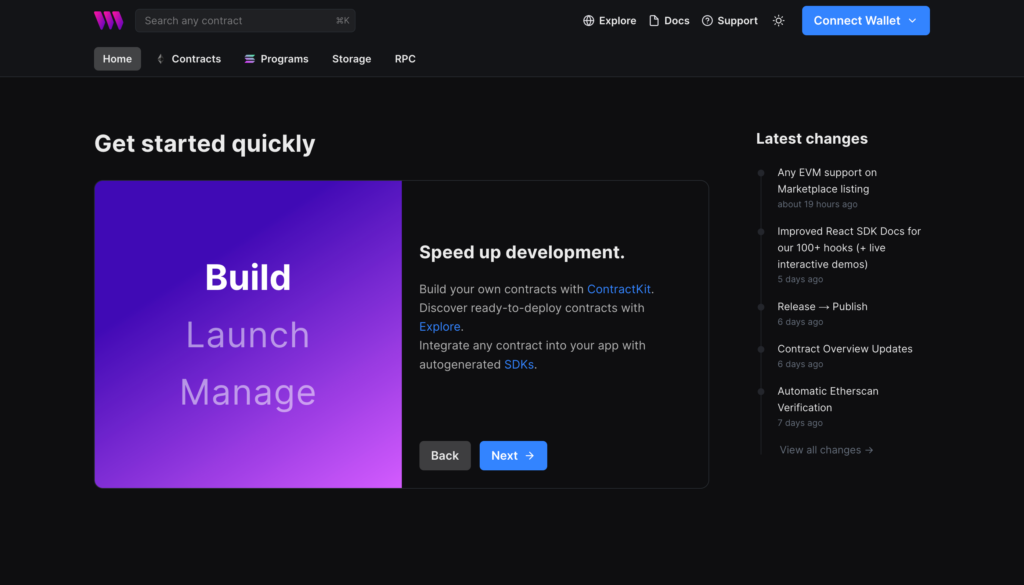Select the Build step heading
This screenshot has height=585, width=1024.
[248, 277]
